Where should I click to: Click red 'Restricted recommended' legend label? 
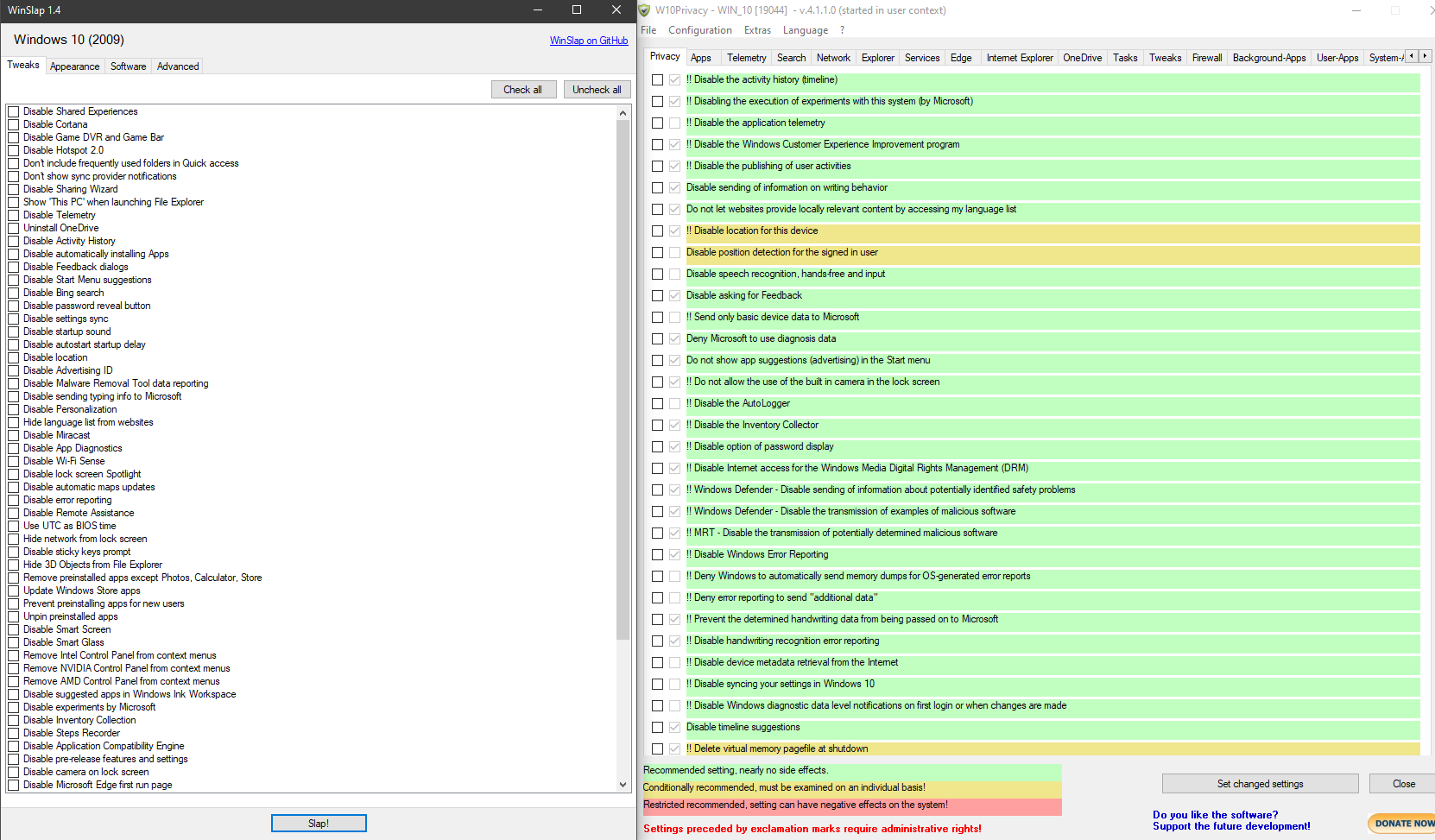[852, 805]
